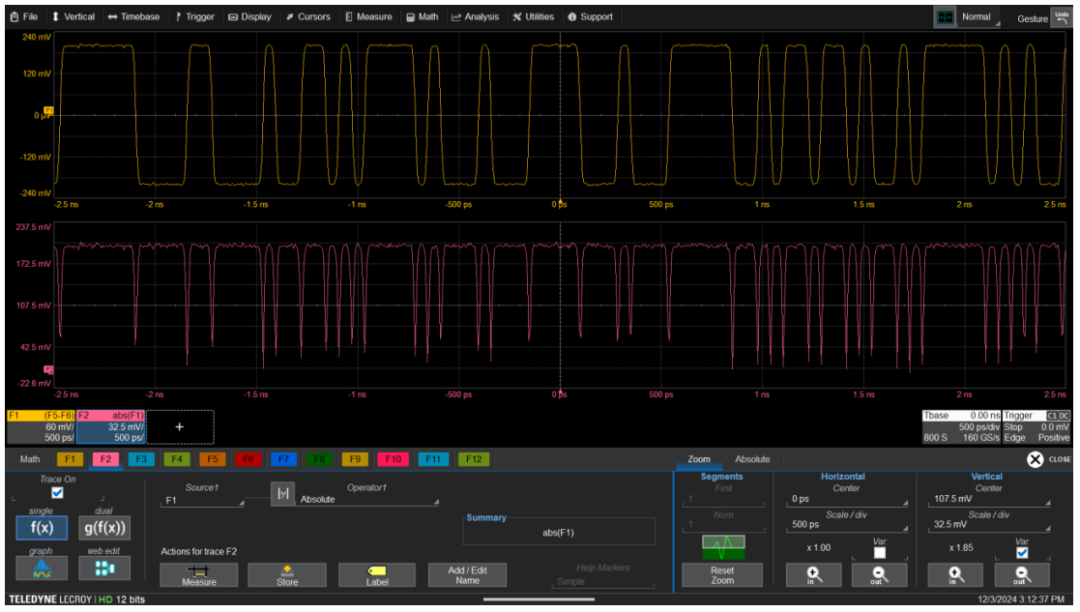Open the Math menu

tap(422, 17)
